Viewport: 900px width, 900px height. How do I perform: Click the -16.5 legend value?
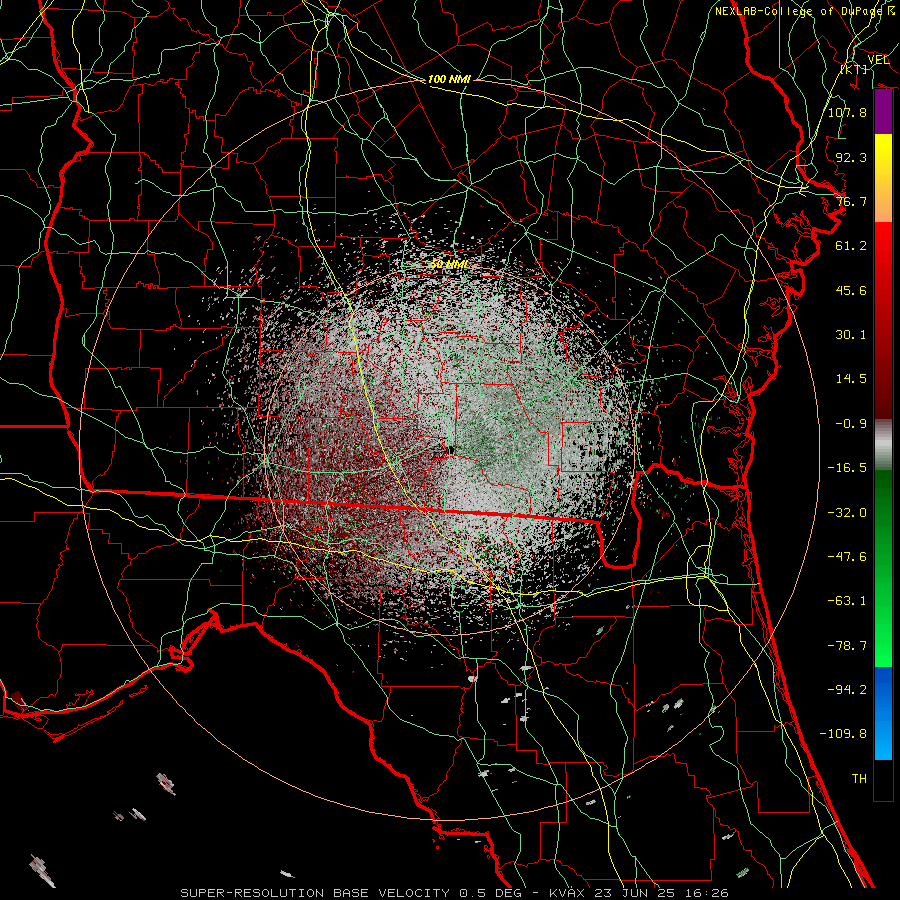click(x=848, y=468)
